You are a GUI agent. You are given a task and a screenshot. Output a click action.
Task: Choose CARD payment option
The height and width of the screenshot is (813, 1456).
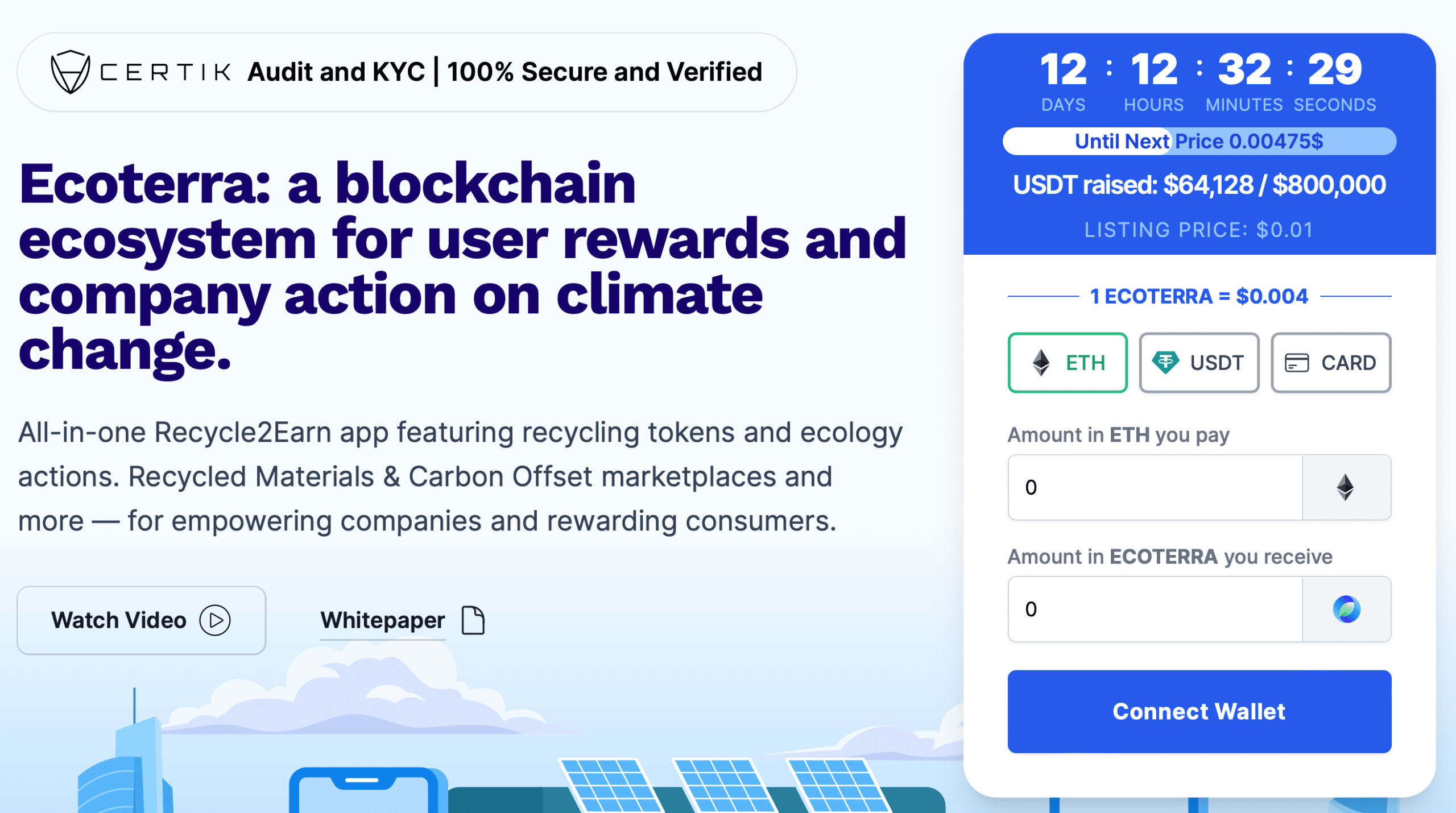point(1331,363)
